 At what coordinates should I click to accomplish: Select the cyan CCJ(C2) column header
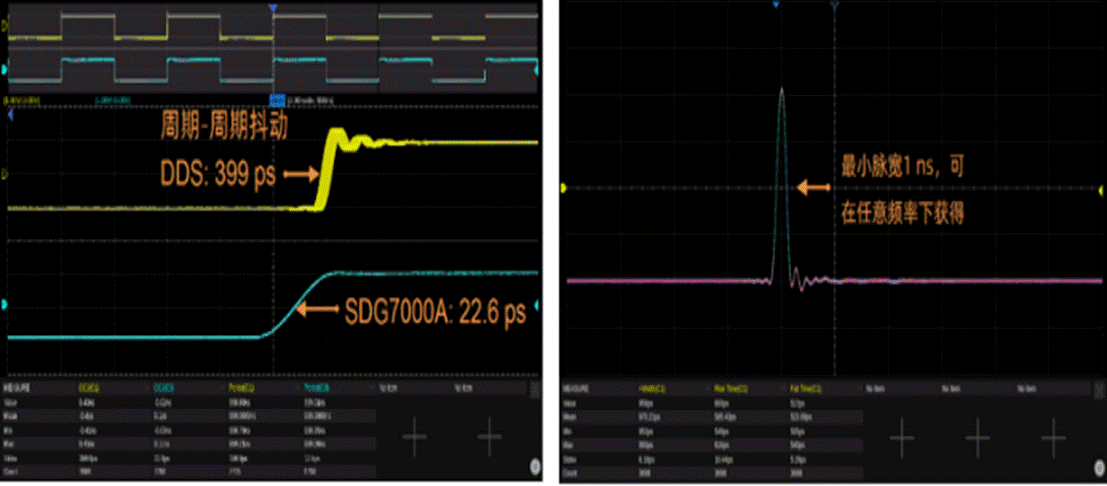click(x=163, y=388)
